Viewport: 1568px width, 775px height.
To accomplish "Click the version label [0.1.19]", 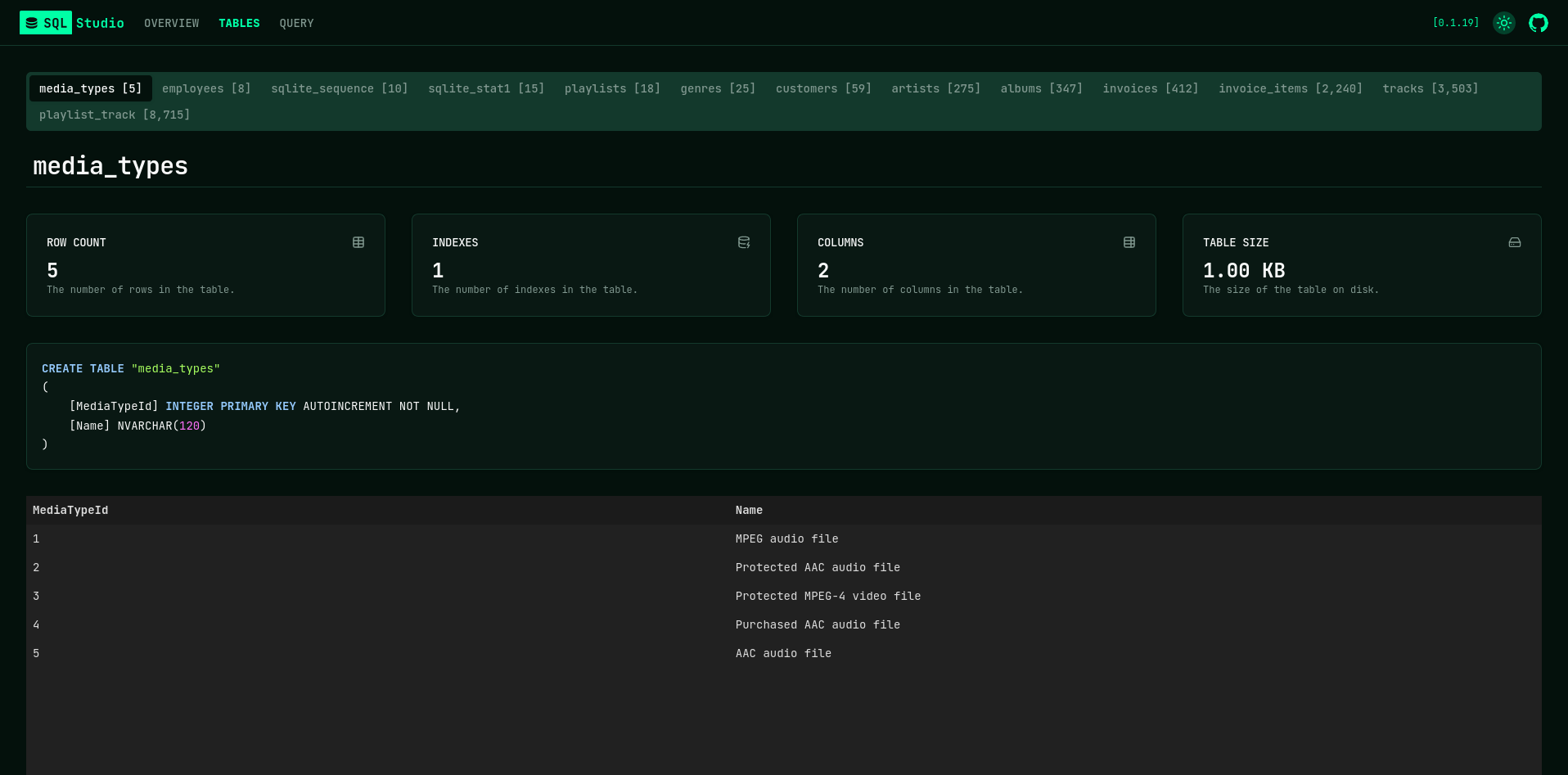I will (x=1456, y=23).
